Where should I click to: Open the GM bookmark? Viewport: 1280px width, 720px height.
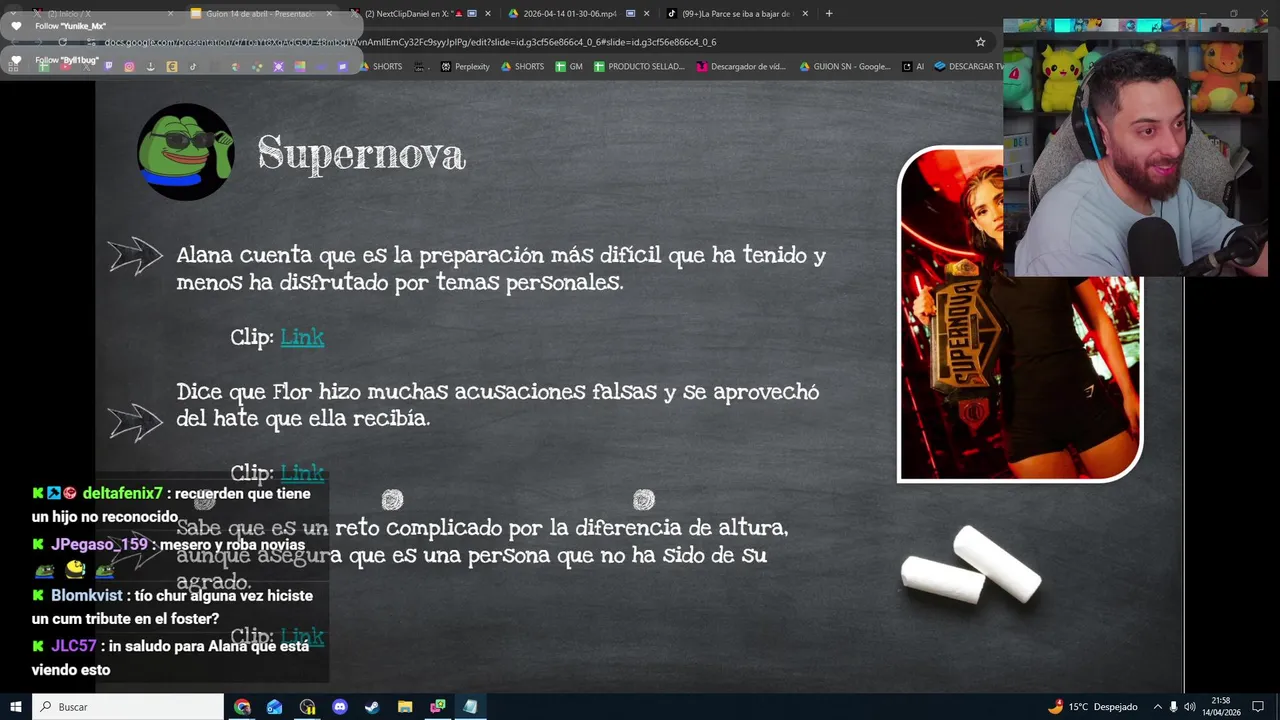[x=569, y=66]
